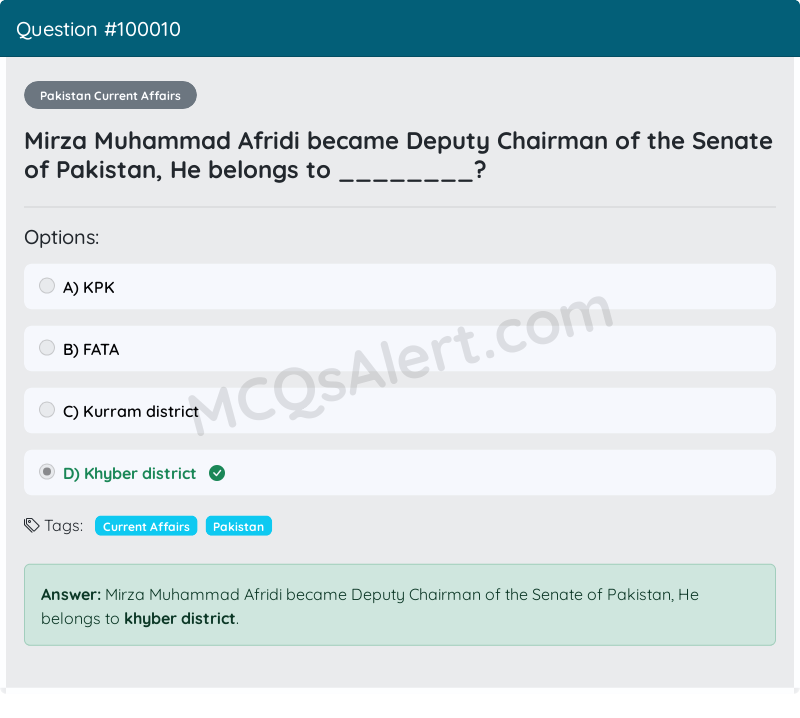Click the Mirza Muhammad Afridi question heading
The width and height of the screenshot is (800, 718).
coord(398,155)
